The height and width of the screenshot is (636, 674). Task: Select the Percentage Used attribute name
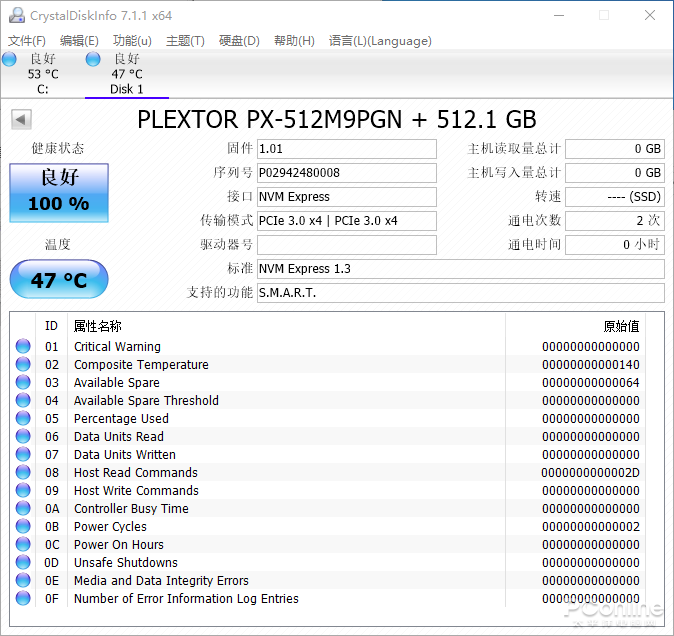pos(121,419)
